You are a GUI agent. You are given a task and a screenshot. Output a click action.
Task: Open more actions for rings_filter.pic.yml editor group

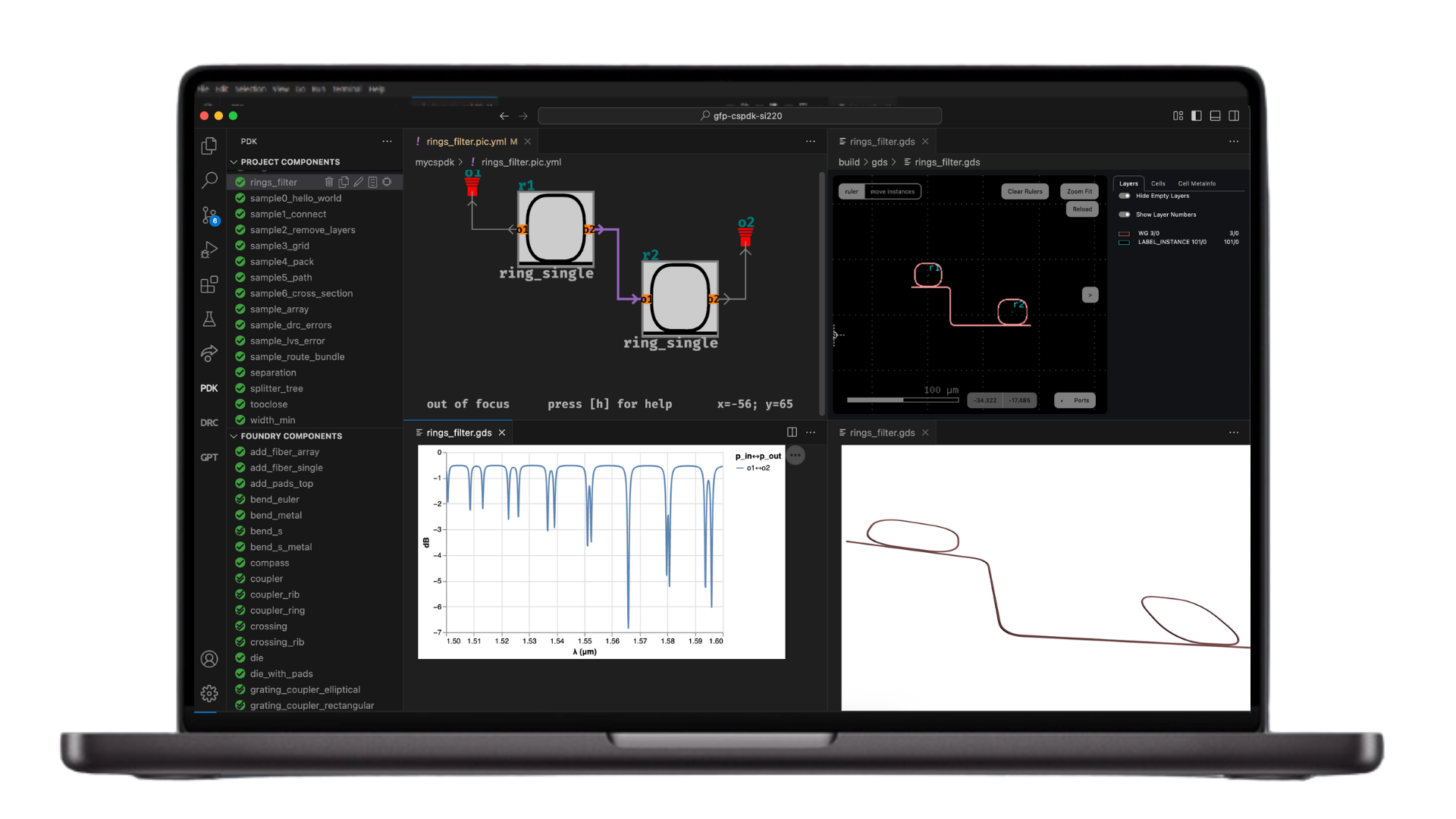pos(811,141)
